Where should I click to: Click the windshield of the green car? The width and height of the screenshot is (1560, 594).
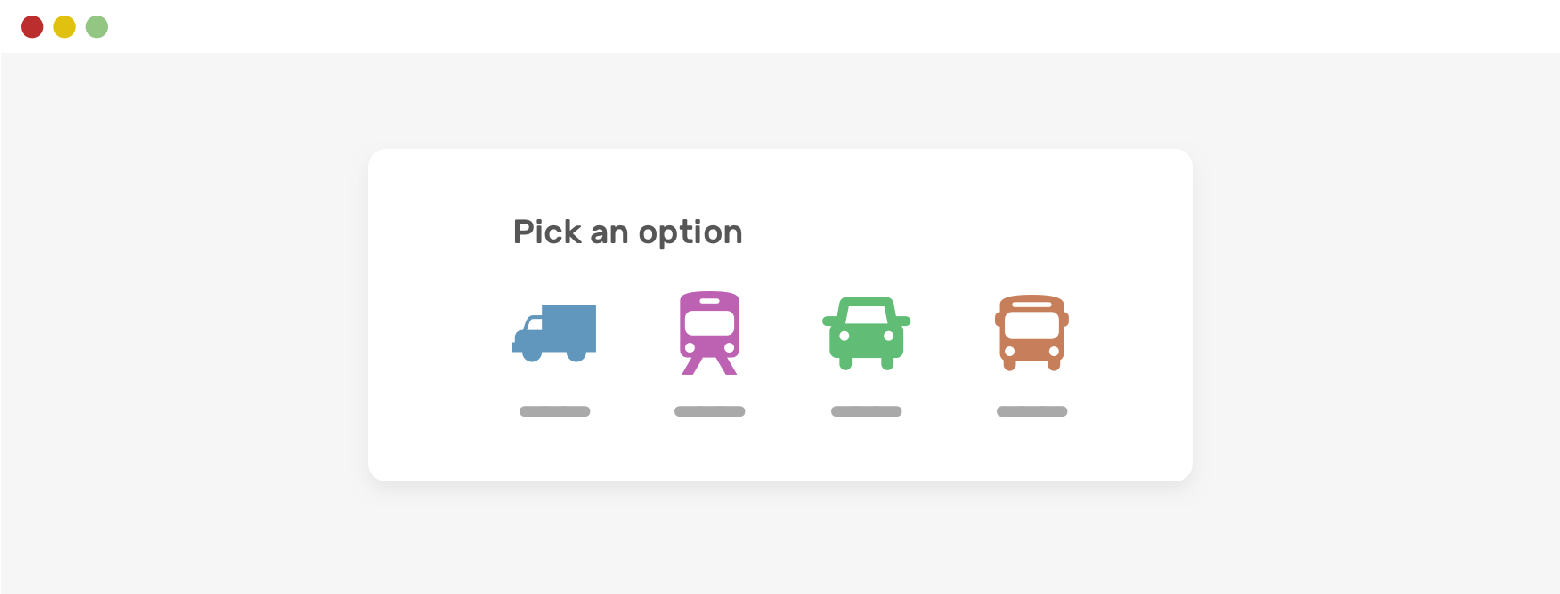[x=866, y=315]
